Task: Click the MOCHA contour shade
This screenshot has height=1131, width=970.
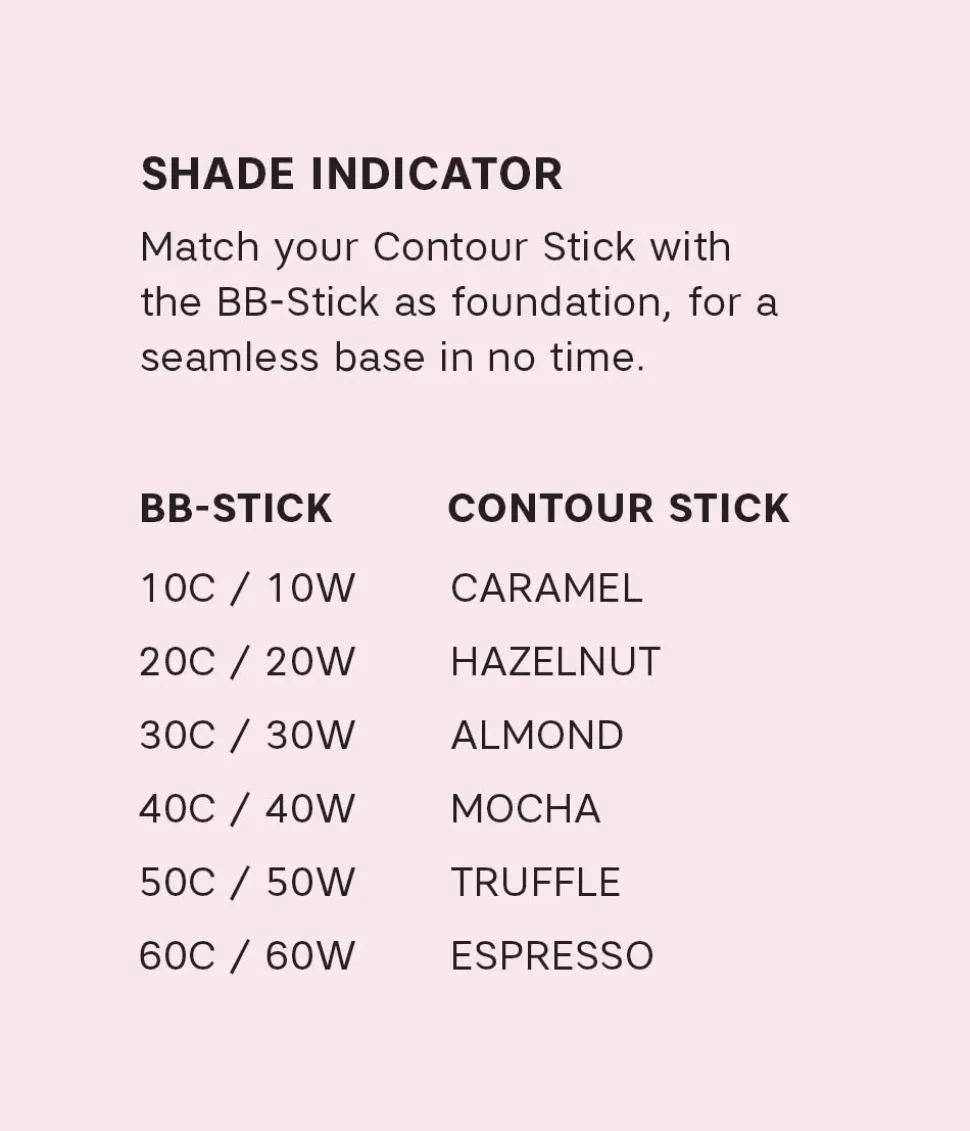Action: click(526, 809)
